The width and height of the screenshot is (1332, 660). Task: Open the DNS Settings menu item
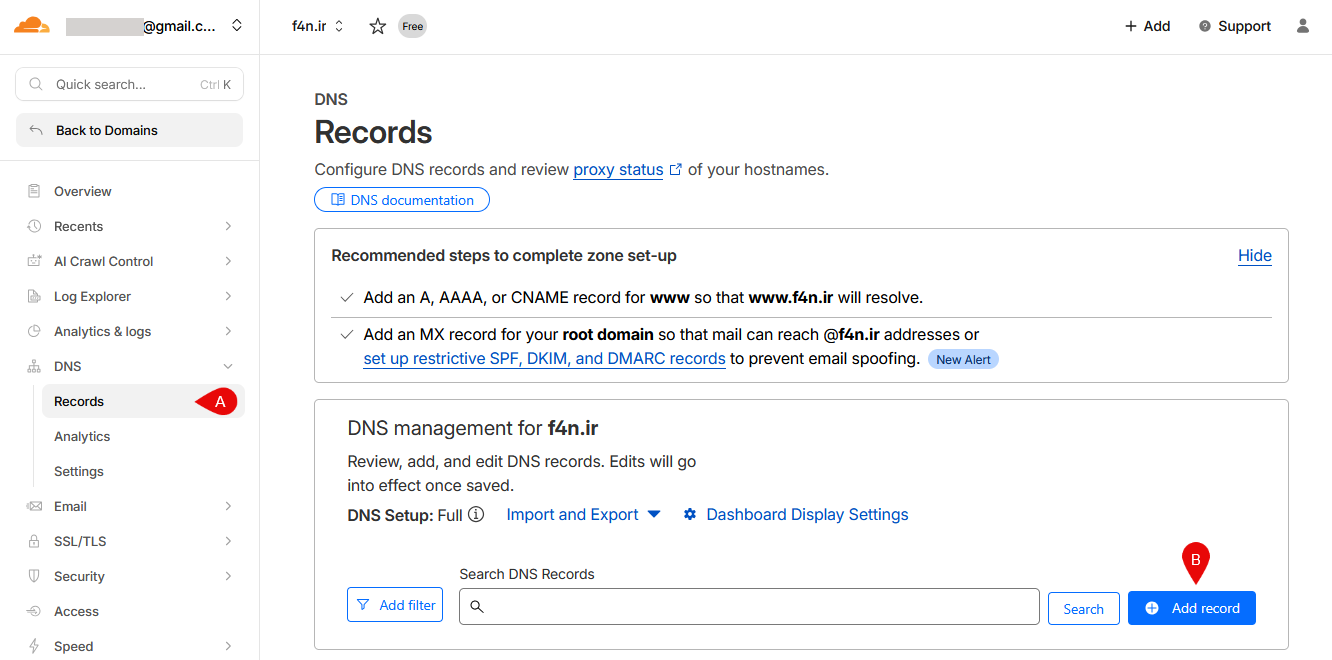click(x=79, y=471)
